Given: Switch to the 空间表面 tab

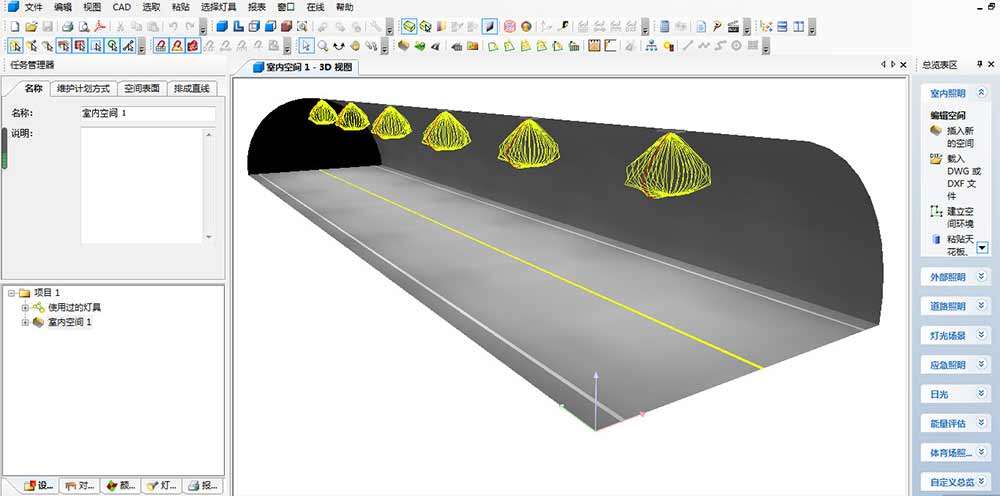Looking at the screenshot, I should coord(144,89).
